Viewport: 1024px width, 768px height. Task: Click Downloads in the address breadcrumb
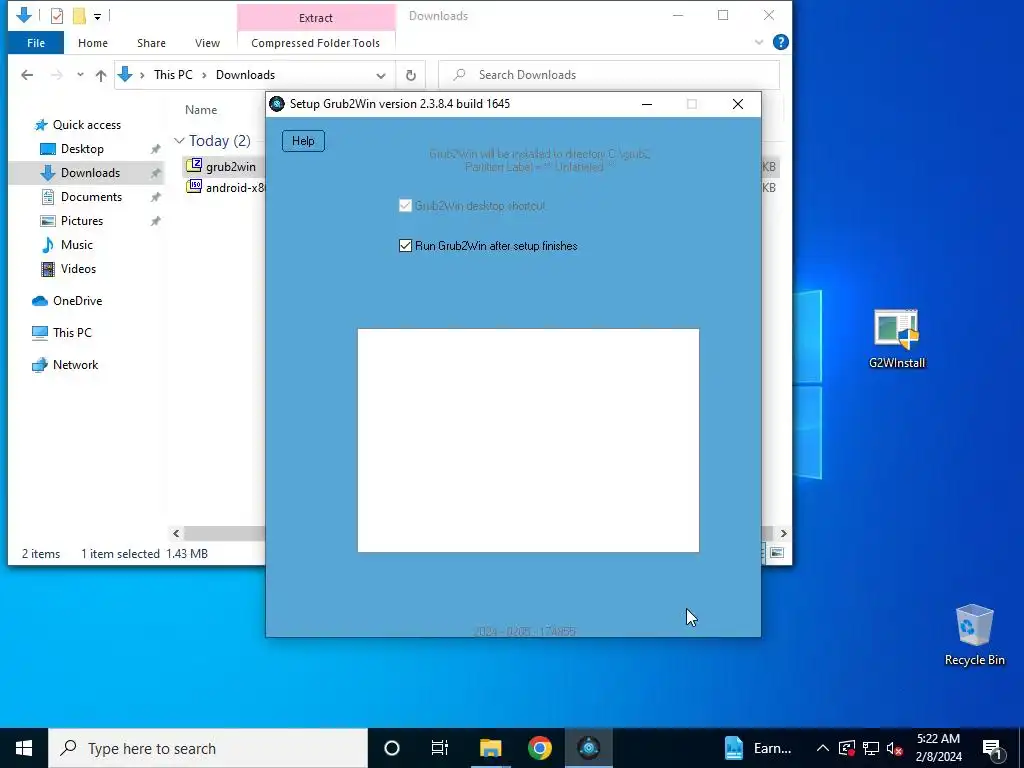point(246,75)
